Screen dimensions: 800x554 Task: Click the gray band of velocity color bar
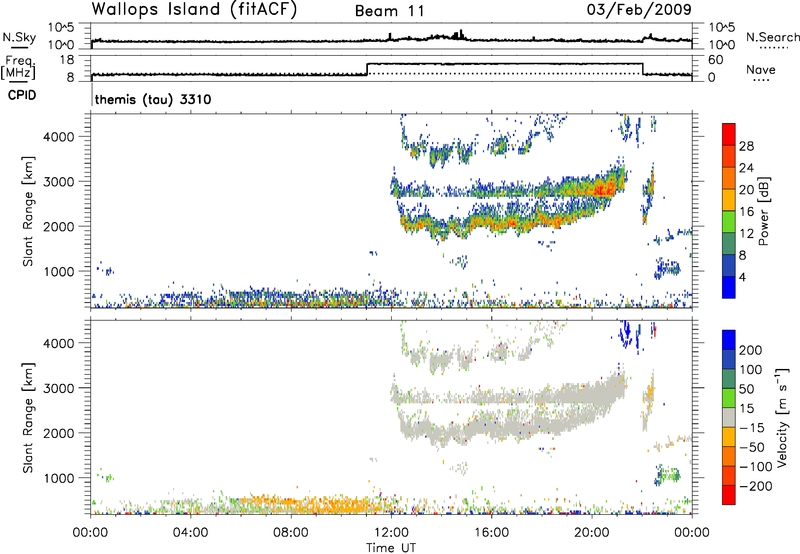tap(729, 417)
